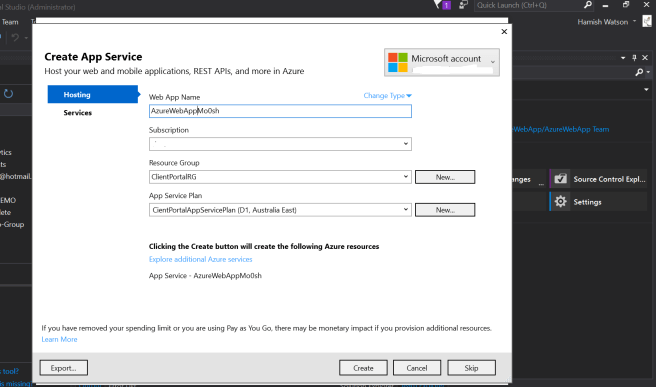Expand the Team Explorer section dropdown arrow
Screen dimensions: 656x387
(x=646, y=90)
